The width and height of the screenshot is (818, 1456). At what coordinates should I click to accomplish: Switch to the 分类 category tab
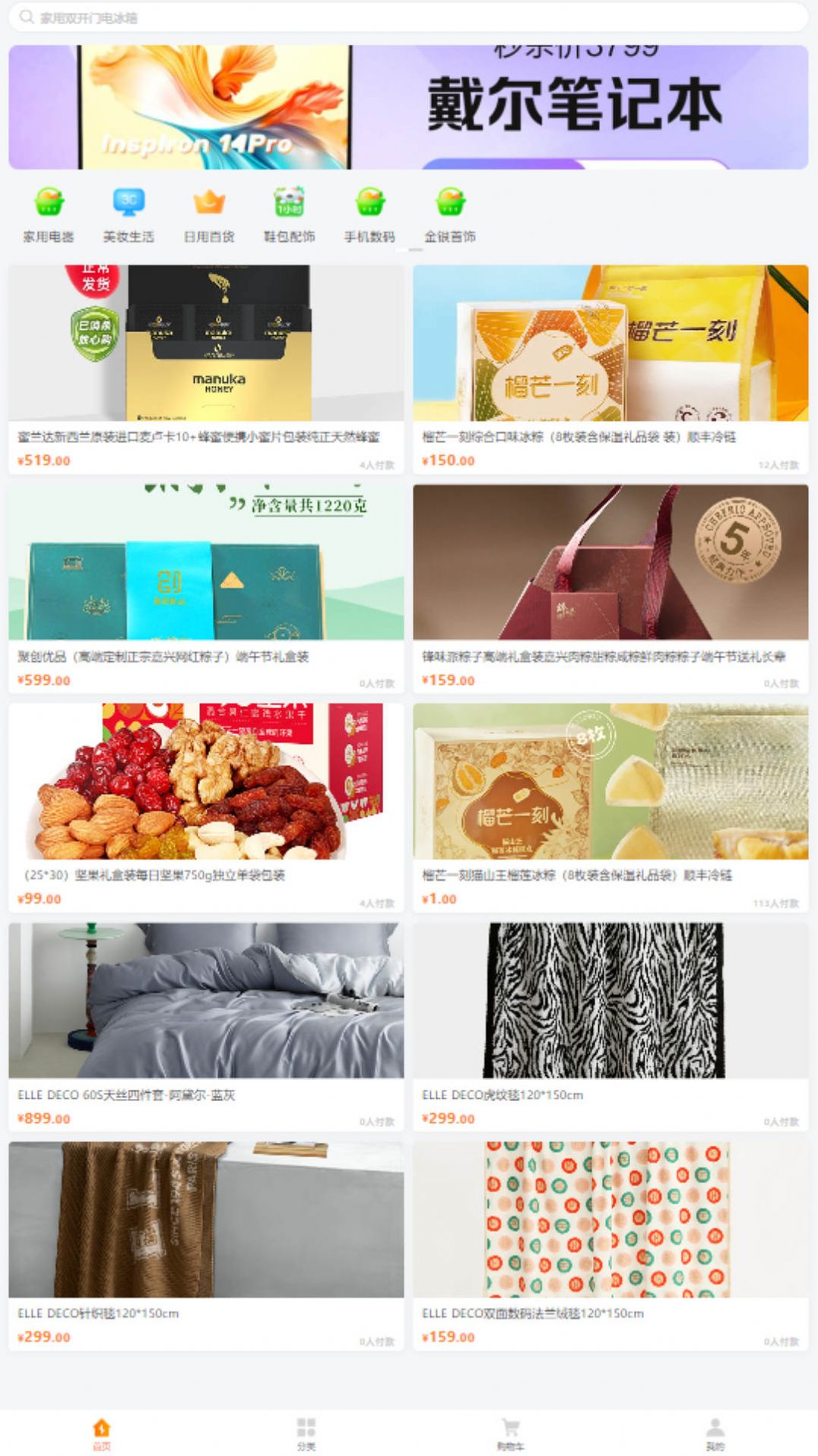306,1433
